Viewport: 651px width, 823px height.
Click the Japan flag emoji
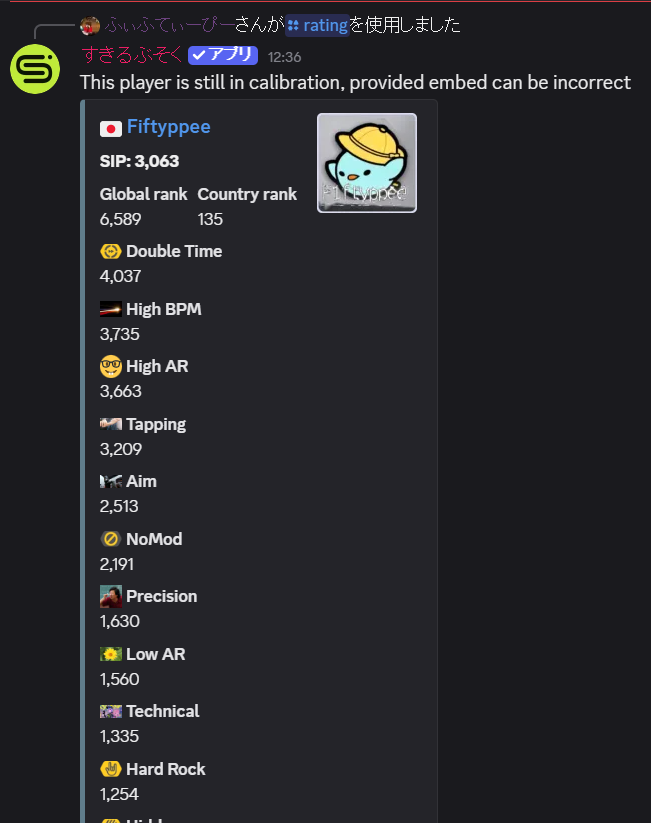pos(111,129)
